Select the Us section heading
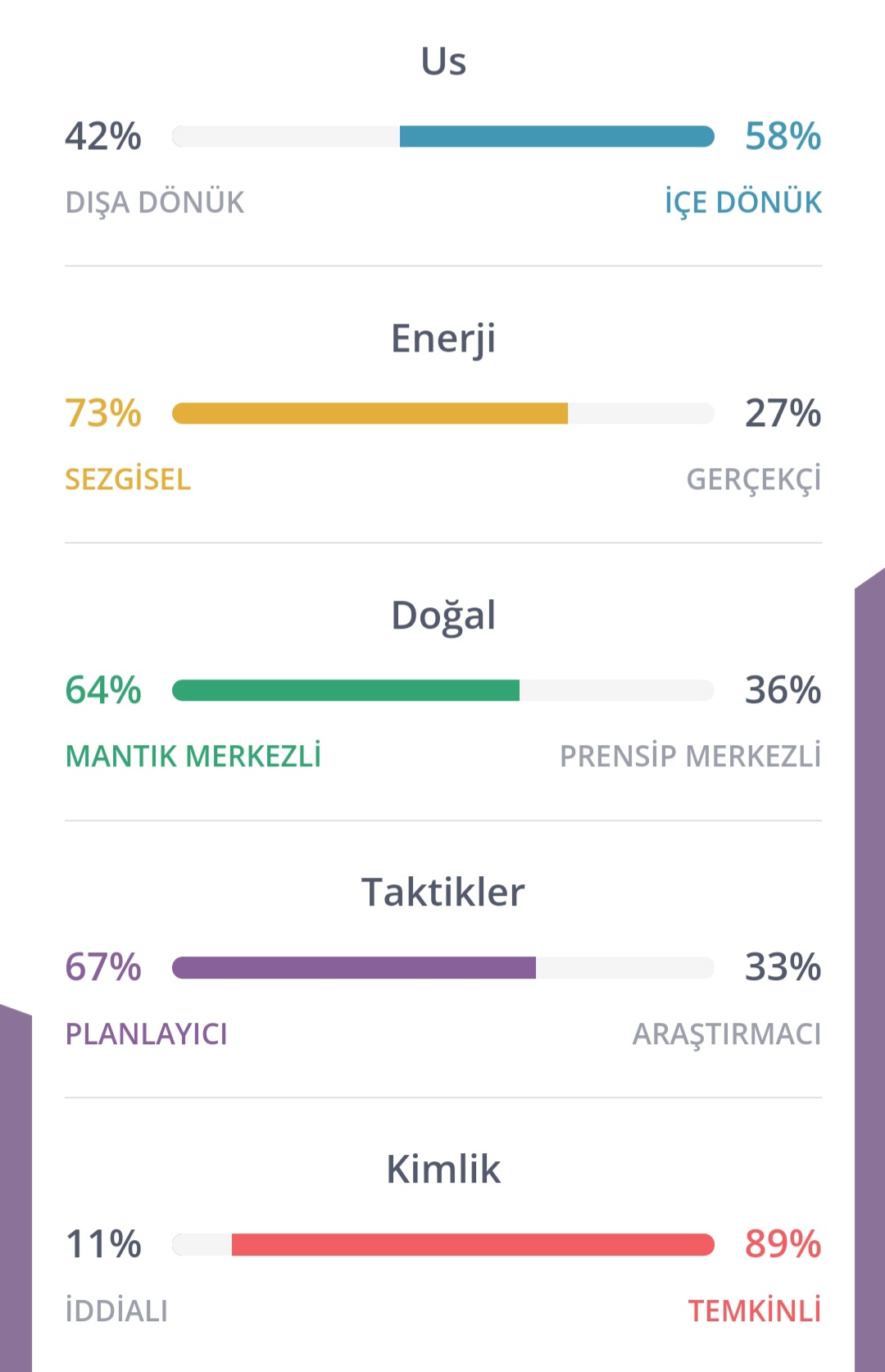Image resolution: width=885 pixels, height=1372 pixels. [443, 61]
